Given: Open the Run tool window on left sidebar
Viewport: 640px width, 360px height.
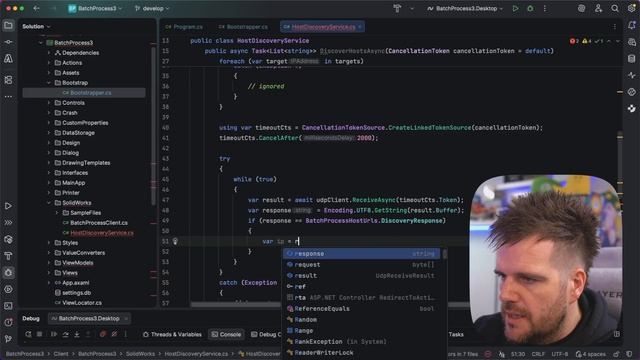Looking at the screenshot, I should point(8,206).
